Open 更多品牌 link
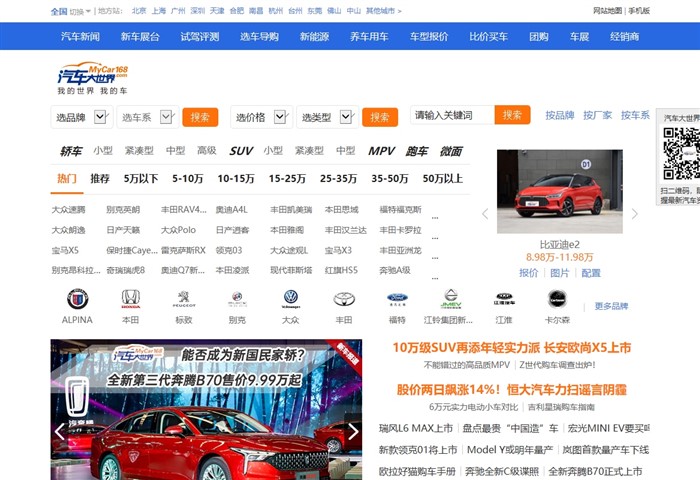This screenshot has width=700, height=480. pos(611,306)
